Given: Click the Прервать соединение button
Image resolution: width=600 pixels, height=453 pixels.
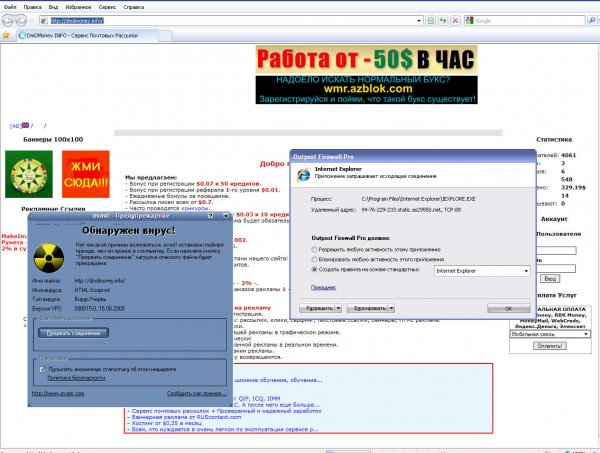Looking at the screenshot, I should coord(73,333).
